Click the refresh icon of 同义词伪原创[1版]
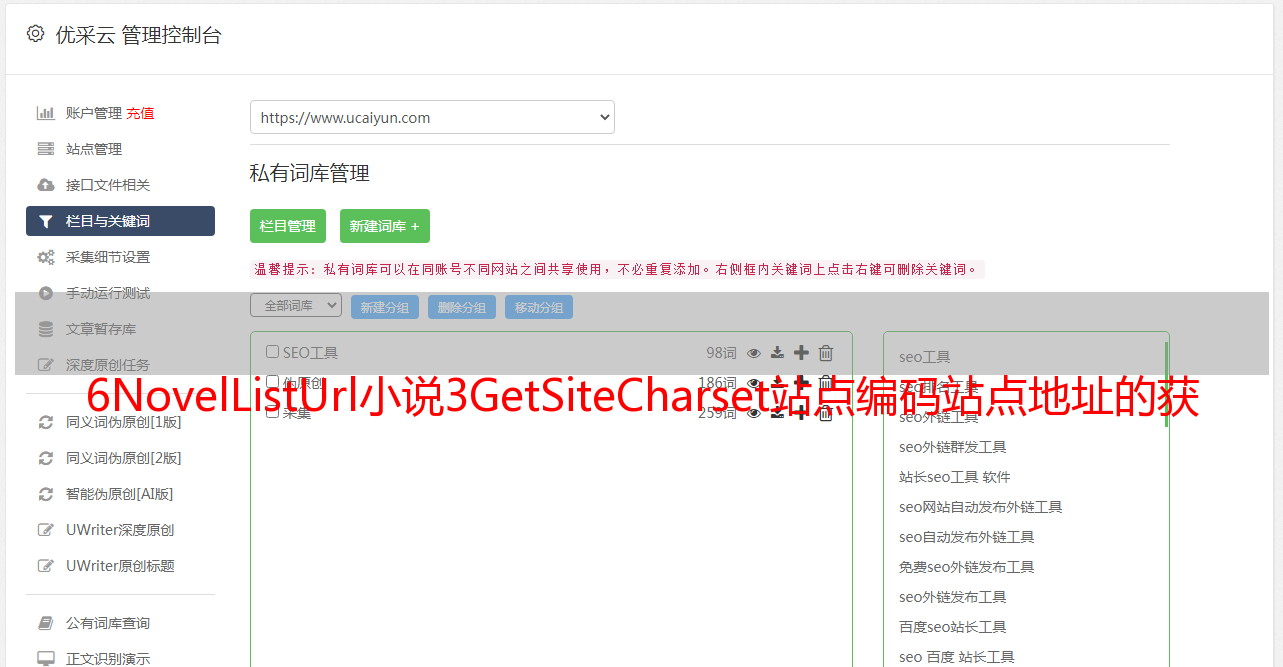This screenshot has width=1283, height=667. [x=45, y=422]
